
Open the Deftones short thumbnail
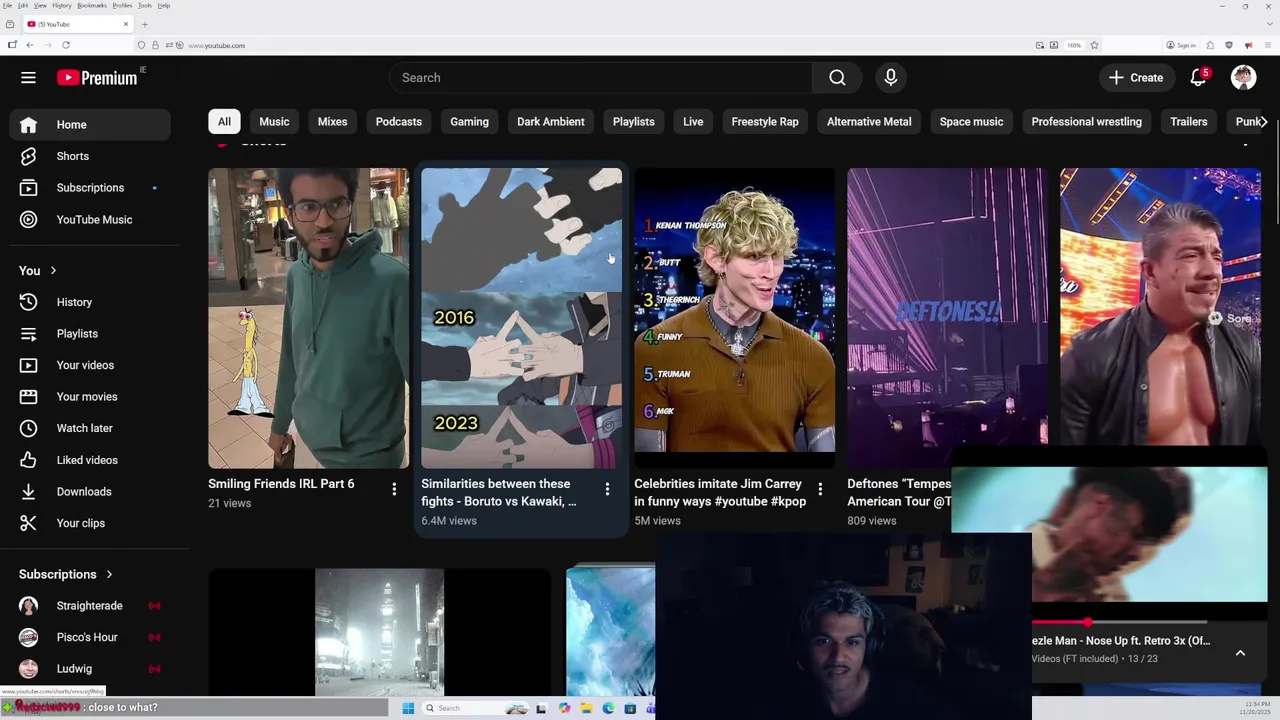947,318
